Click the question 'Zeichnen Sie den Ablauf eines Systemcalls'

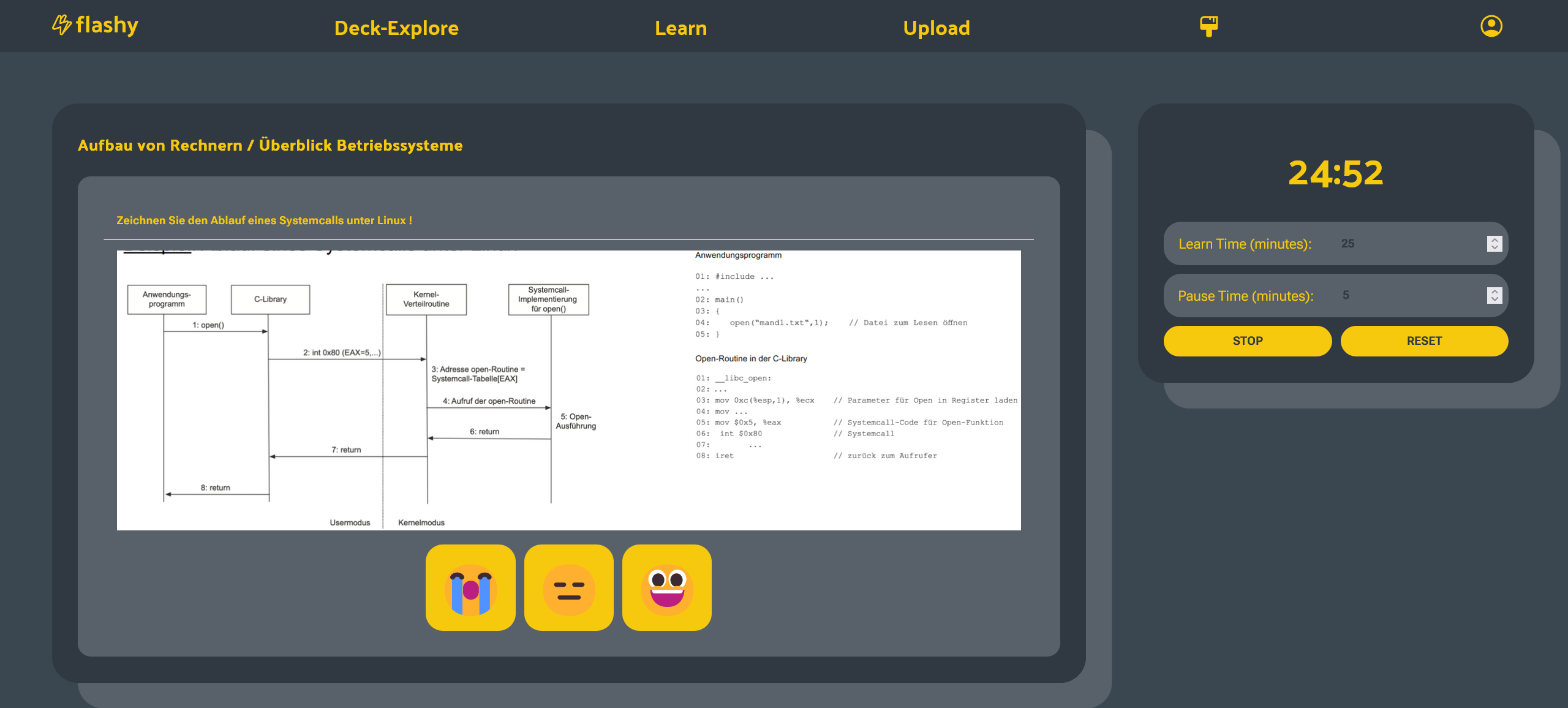point(264,220)
